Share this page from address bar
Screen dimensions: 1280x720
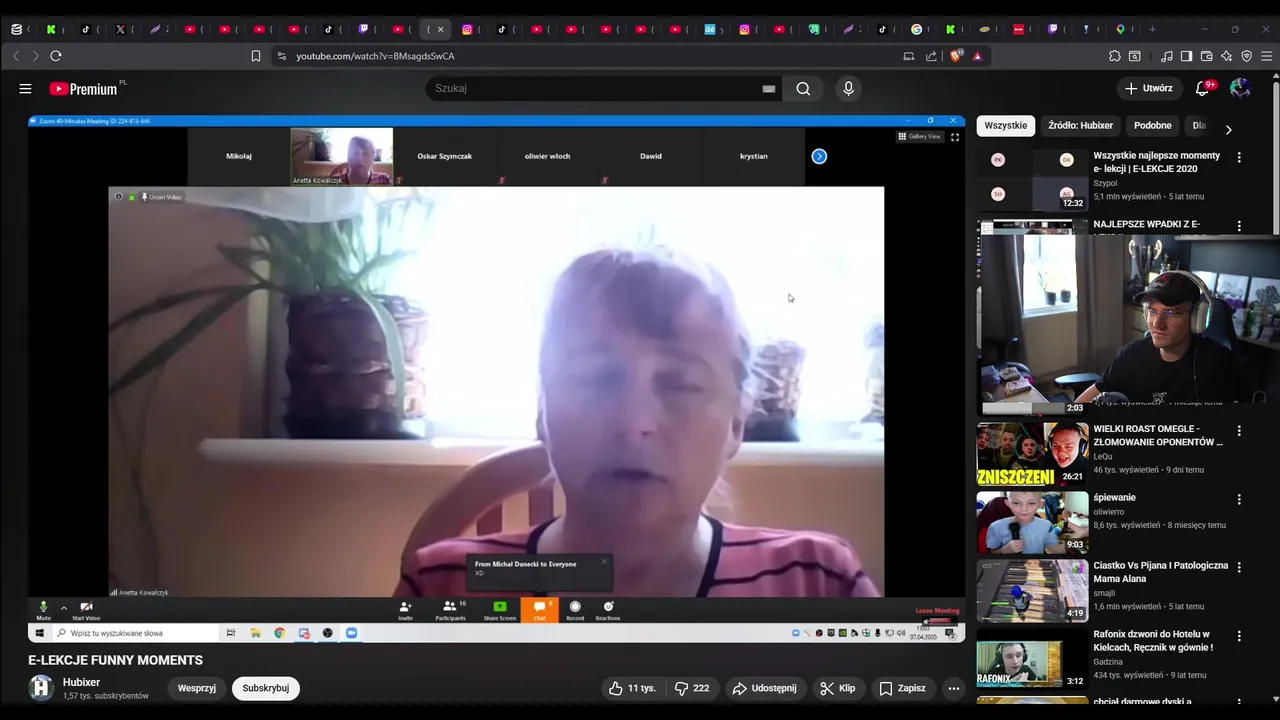click(932, 56)
